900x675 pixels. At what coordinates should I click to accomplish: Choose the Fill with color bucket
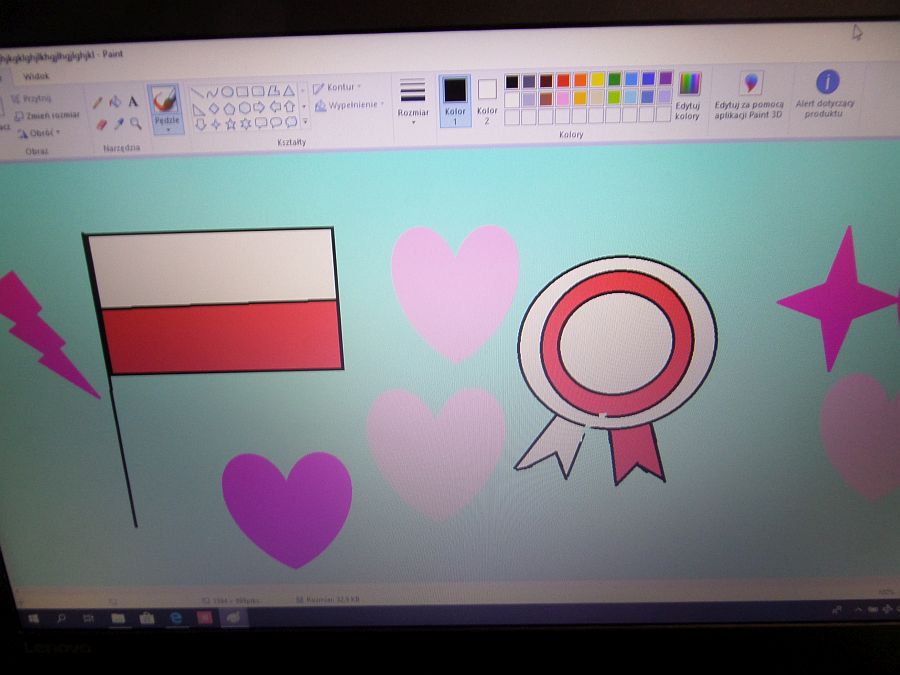pyautogui.click(x=115, y=102)
